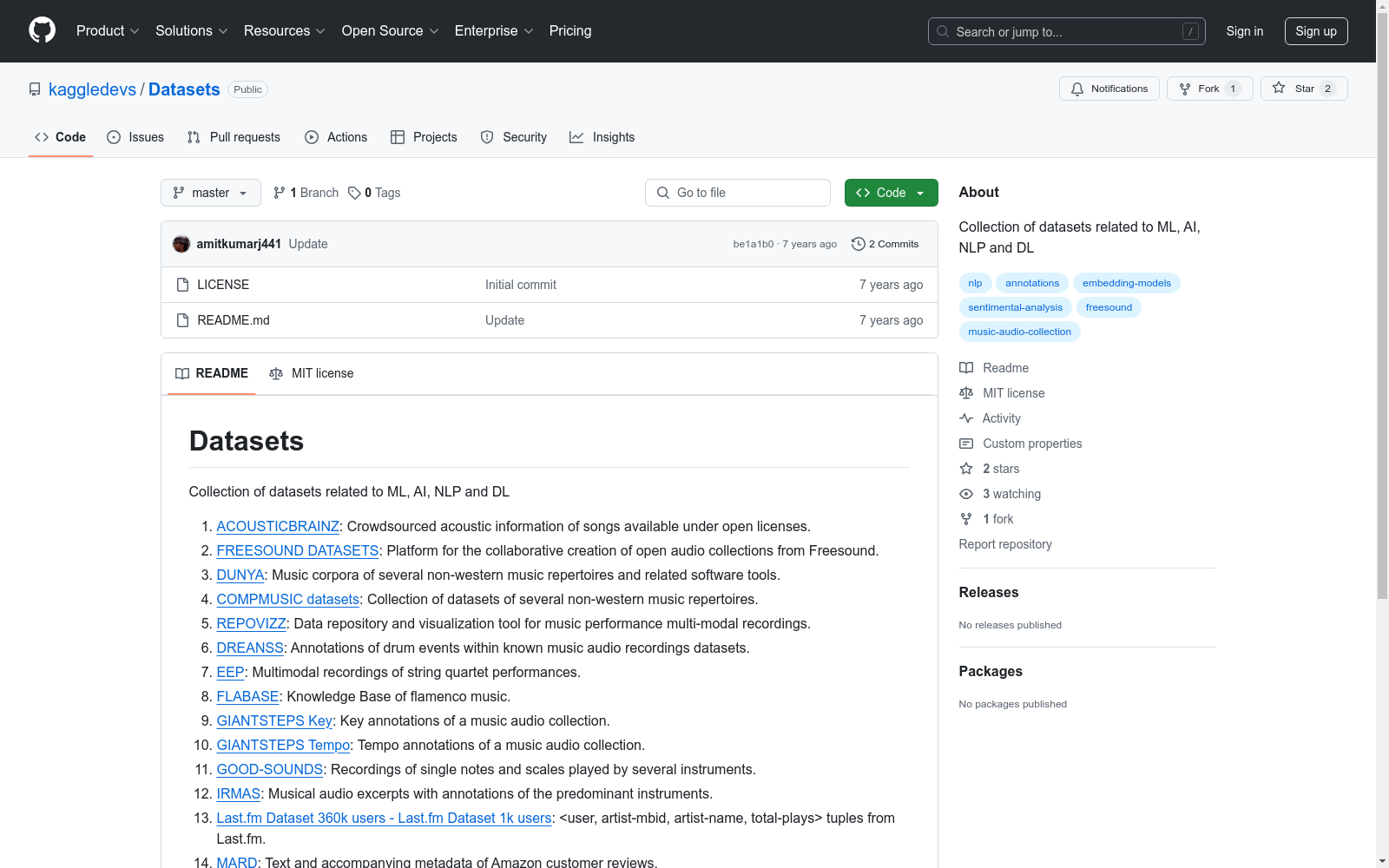Click the branch icon beside 1 Branch
Screen dimensions: 1389x868
coord(280,193)
